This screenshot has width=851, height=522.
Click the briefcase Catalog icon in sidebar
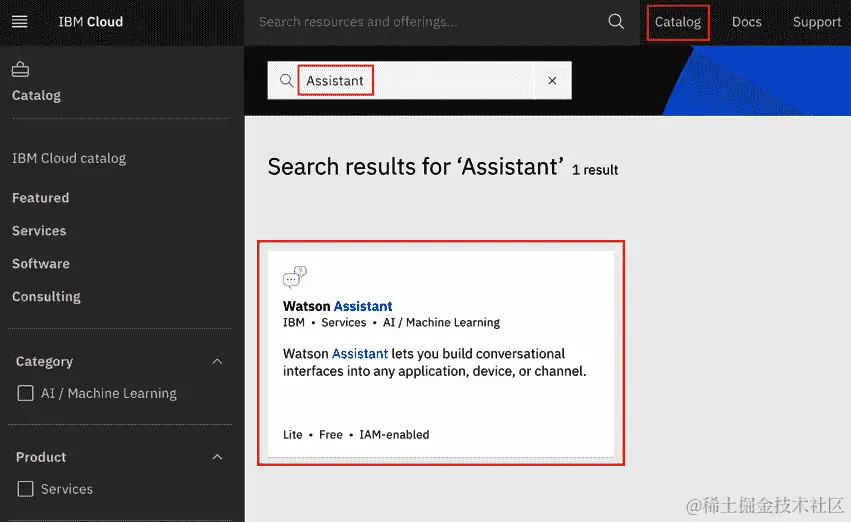point(21,69)
